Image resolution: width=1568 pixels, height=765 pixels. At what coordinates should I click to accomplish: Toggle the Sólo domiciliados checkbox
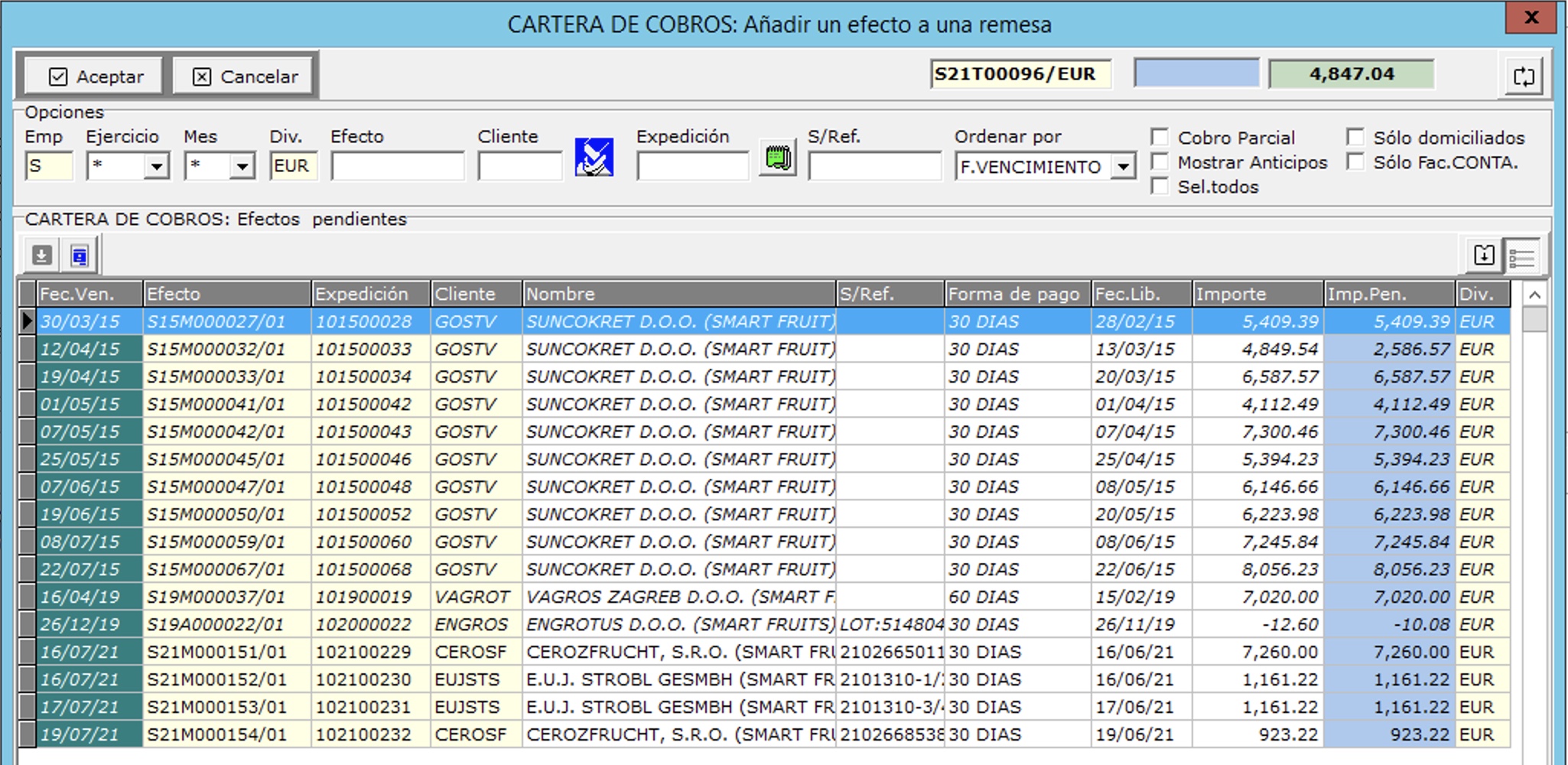(x=1355, y=138)
